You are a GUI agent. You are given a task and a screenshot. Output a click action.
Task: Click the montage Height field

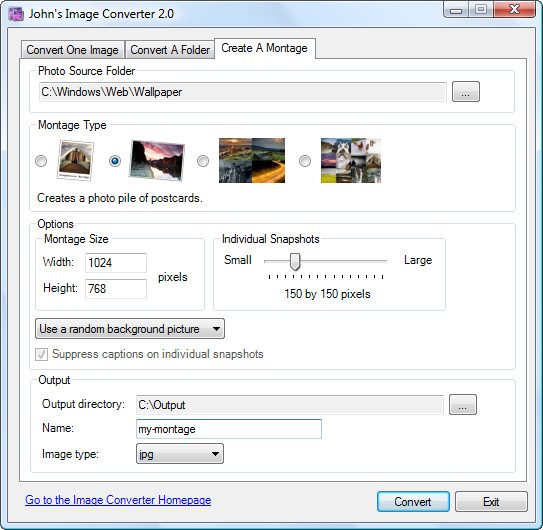(116, 289)
